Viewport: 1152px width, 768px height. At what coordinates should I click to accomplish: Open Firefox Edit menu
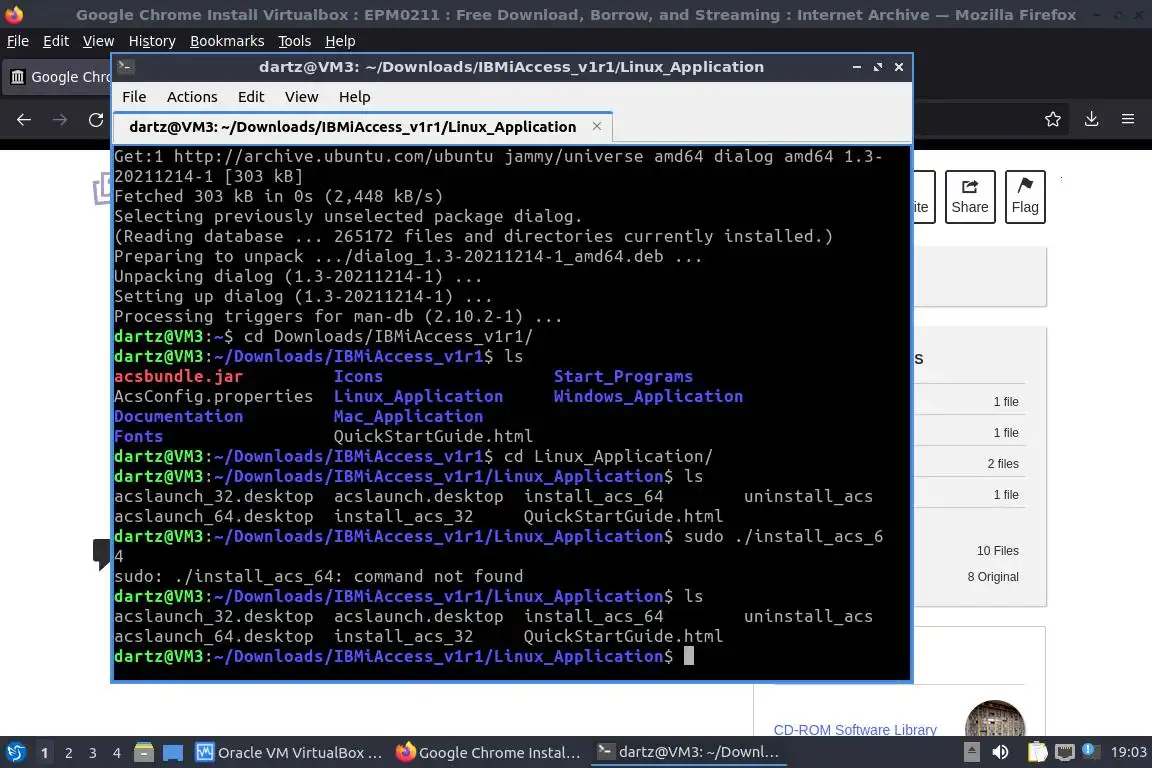pyautogui.click(x=56, y=41)
